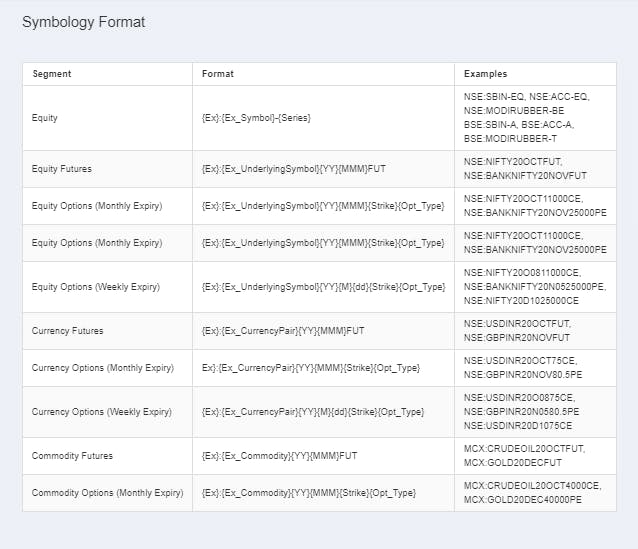Click the Commodity Futures format string
Screen dimensions: 638x549
(279, 456)
